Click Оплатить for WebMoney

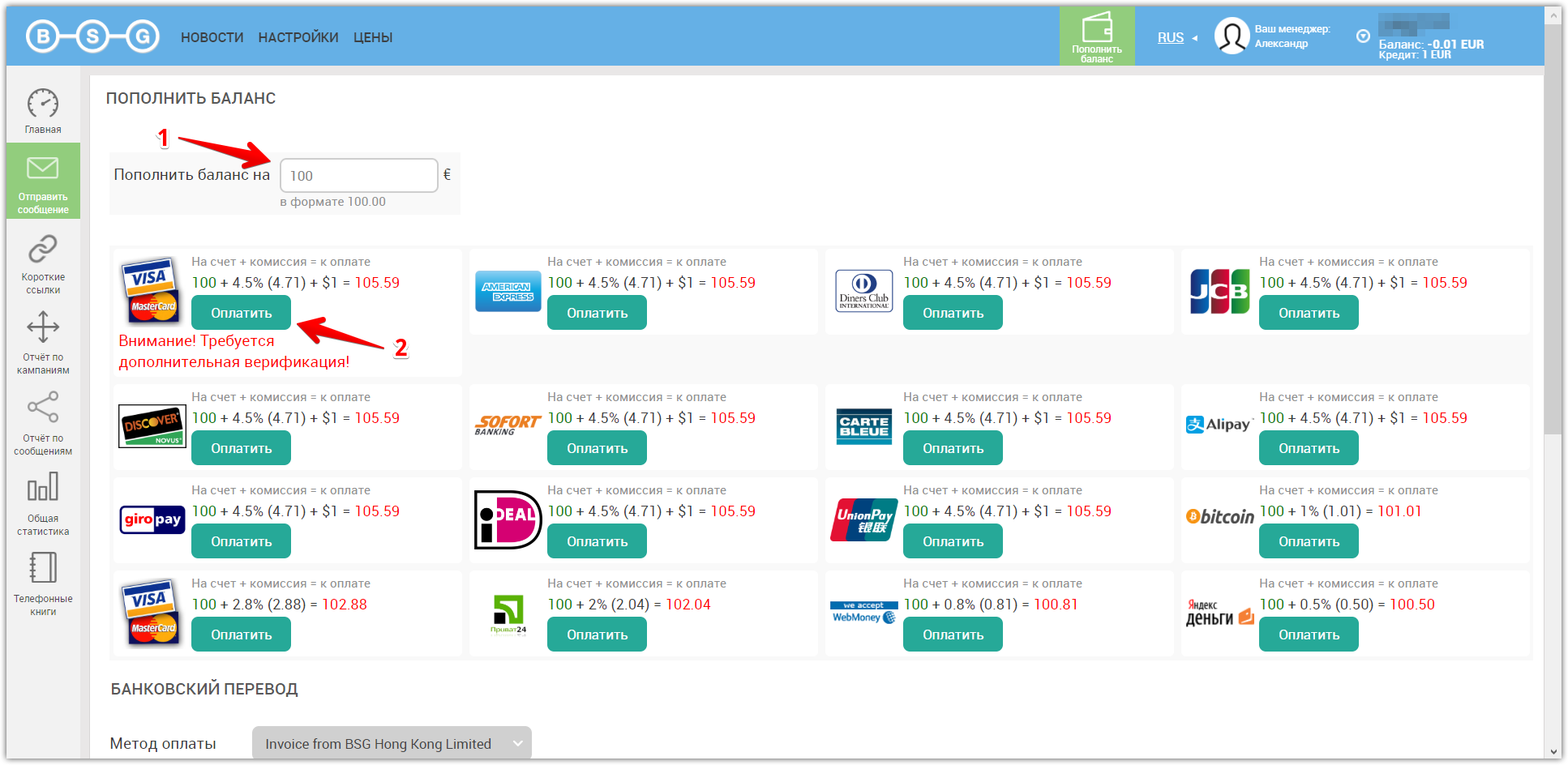pyautogui.click(x=953, y=635)
